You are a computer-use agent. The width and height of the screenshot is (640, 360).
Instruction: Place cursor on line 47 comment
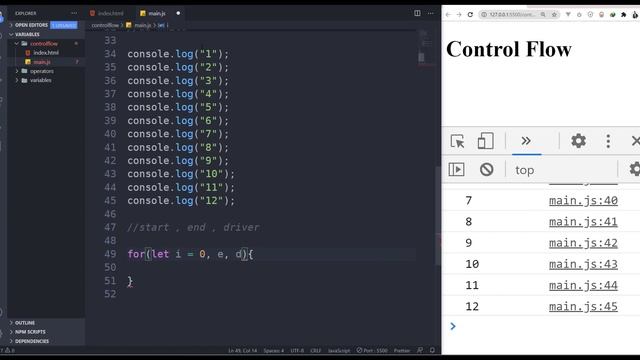pyautogui.click(x=193, y=227)
